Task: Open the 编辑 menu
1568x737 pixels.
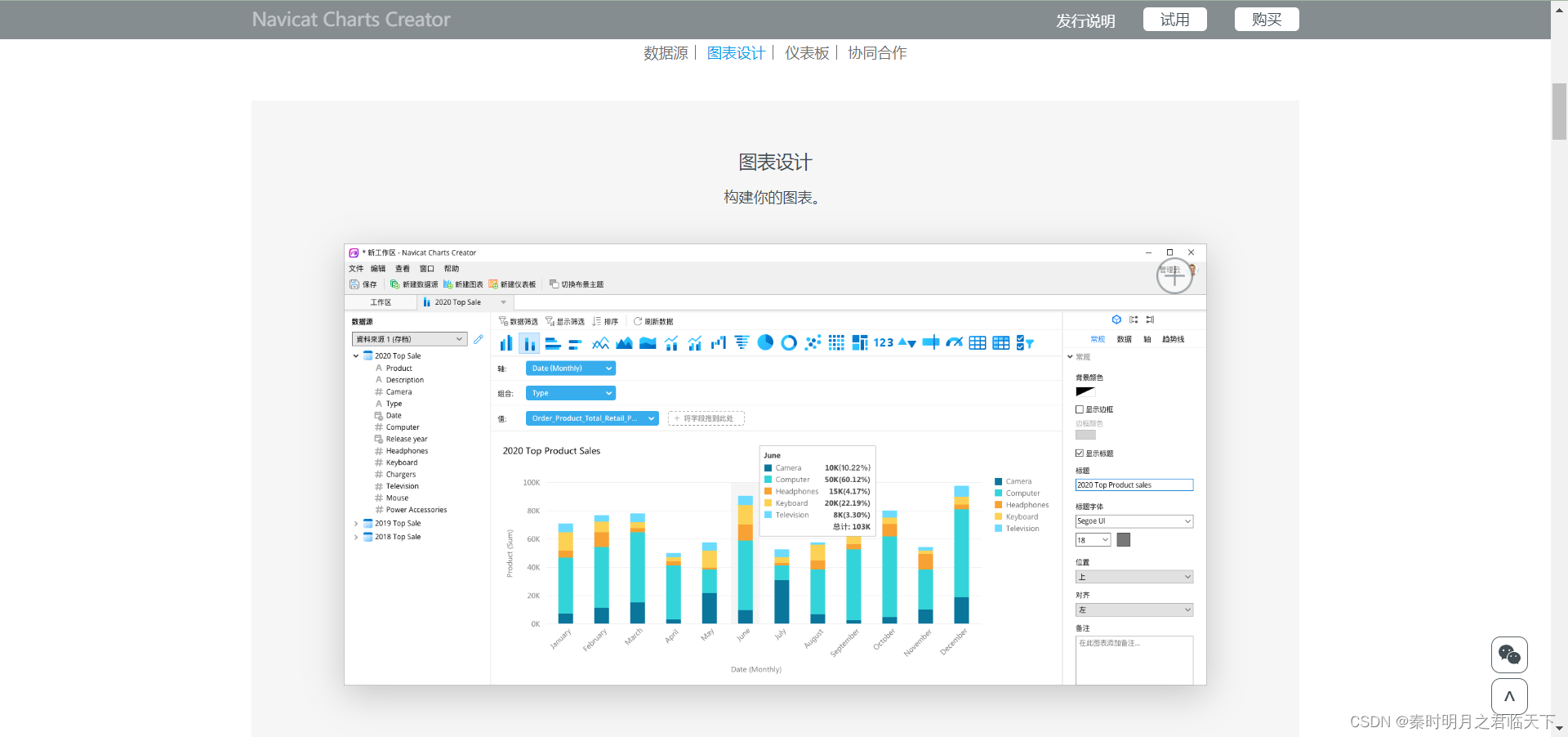Action: pos(378,269)
